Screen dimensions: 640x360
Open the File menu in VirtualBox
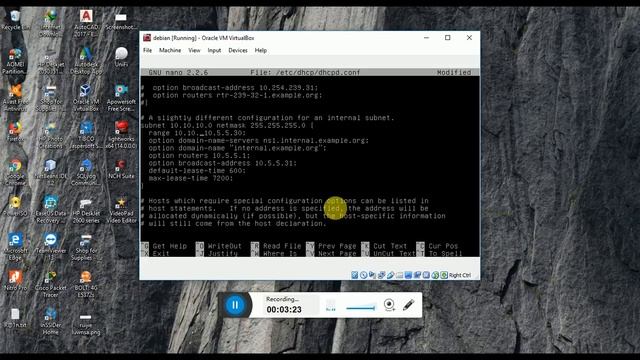(x=147, y=50)
